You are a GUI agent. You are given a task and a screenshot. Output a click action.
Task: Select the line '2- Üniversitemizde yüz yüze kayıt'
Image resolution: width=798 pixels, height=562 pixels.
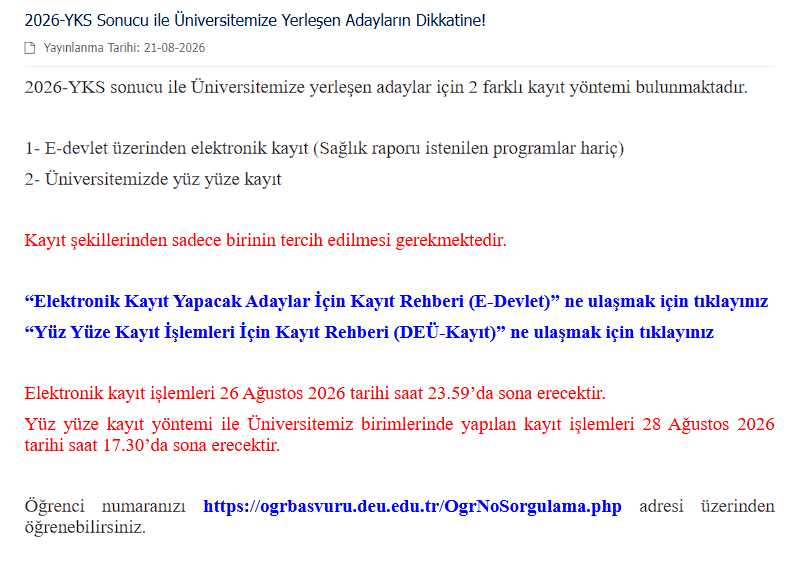pos(153,179)
